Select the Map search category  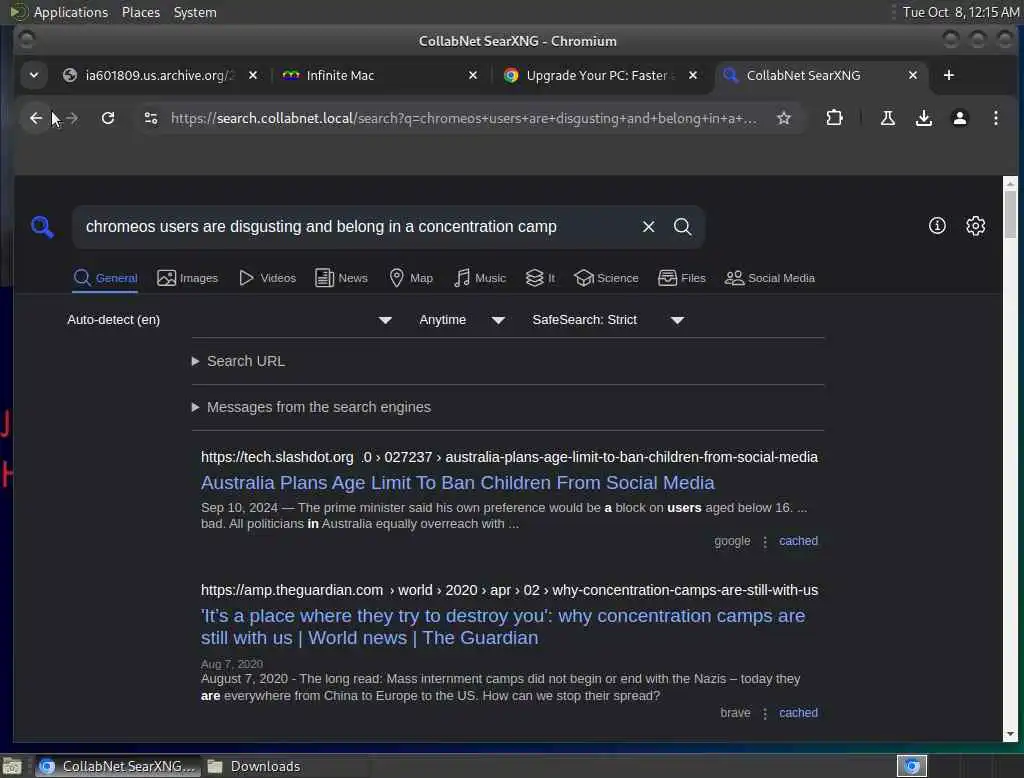(x=411, y=278)
